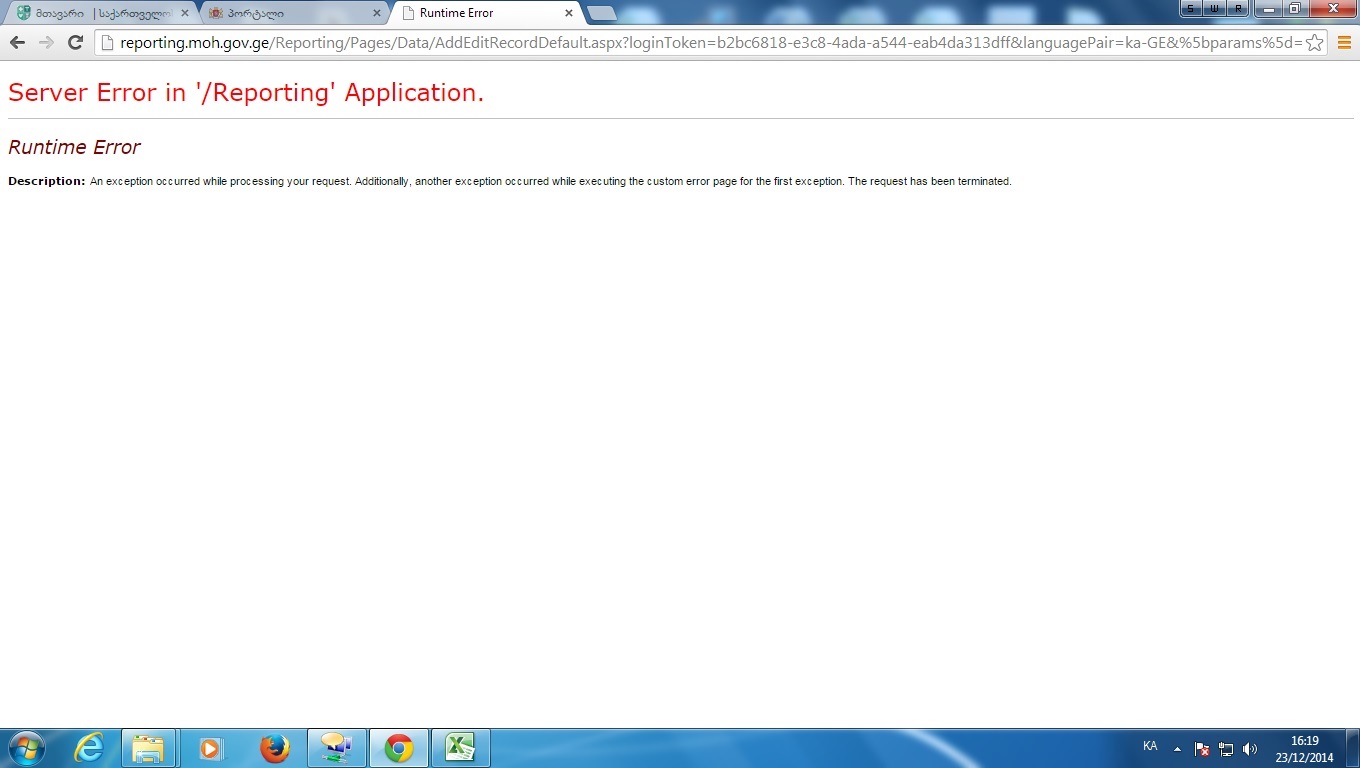
Task: Open a new tab in Chrome
Action: click(x=601, y=13)
